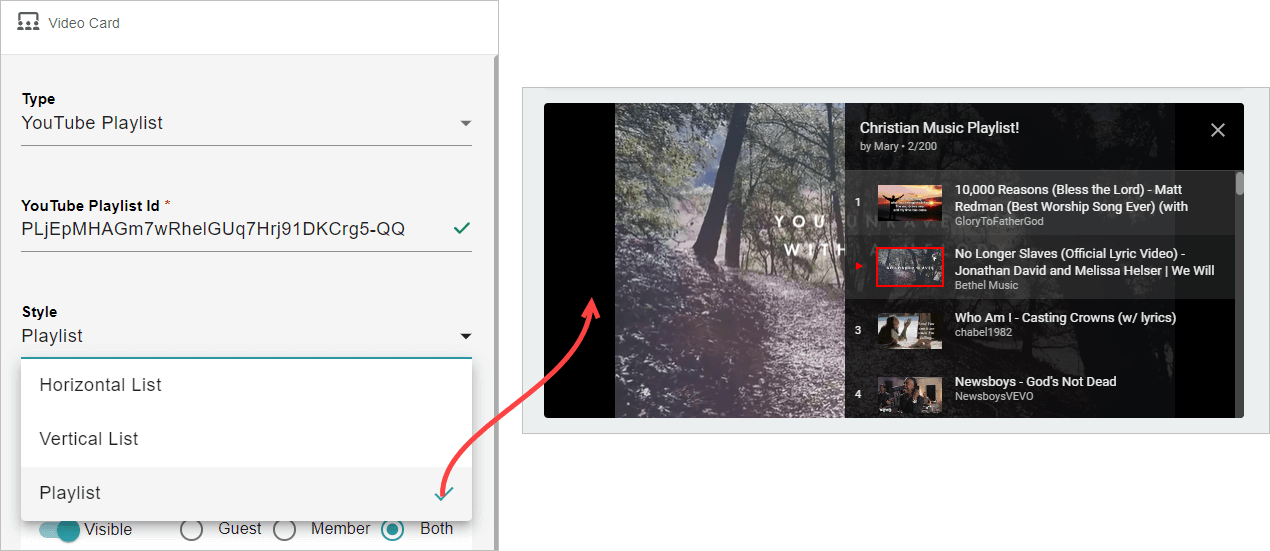Click the green valid checkmark beside Playlist Id
Viewport: 1270px width, 551px height.
tap(461, 229)
